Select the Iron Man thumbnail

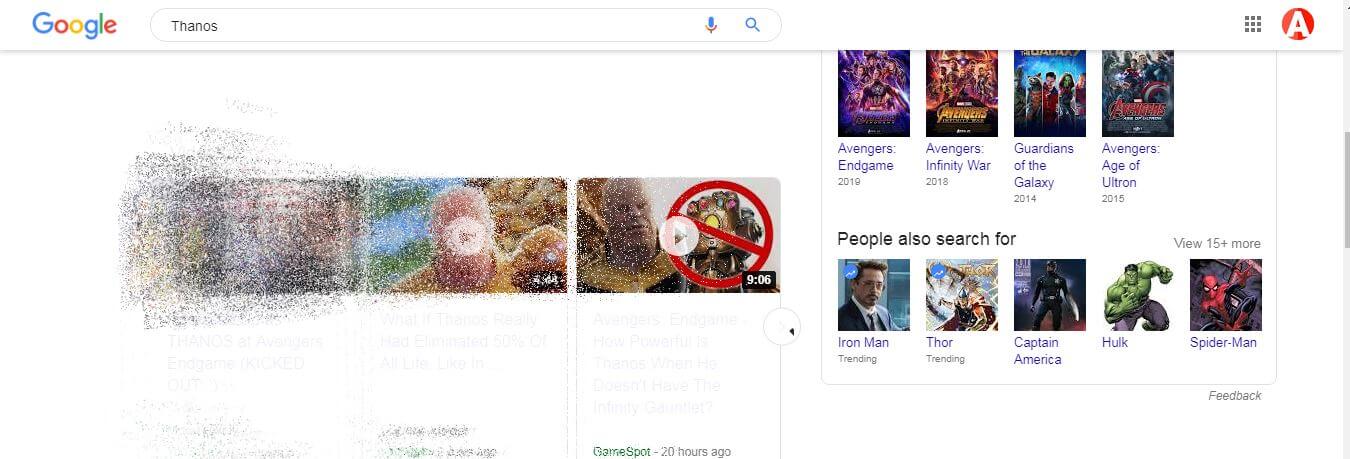874,295
